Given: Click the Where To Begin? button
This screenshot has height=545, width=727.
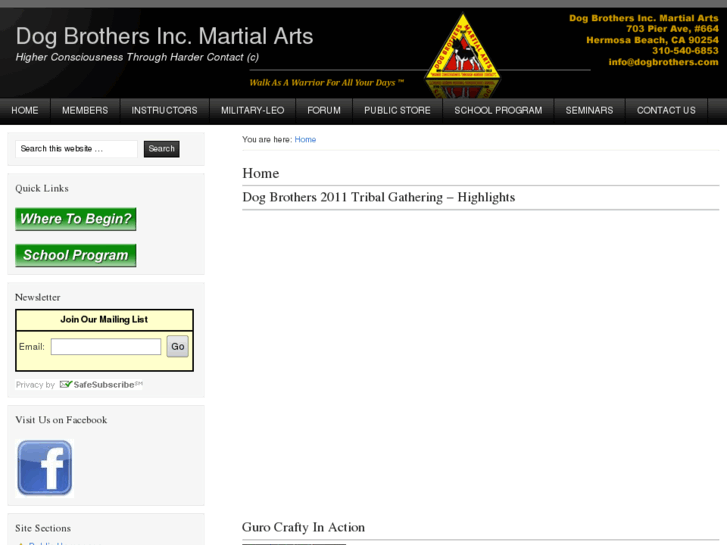Looking at the screenshot, I should click(x=76, y=219).
